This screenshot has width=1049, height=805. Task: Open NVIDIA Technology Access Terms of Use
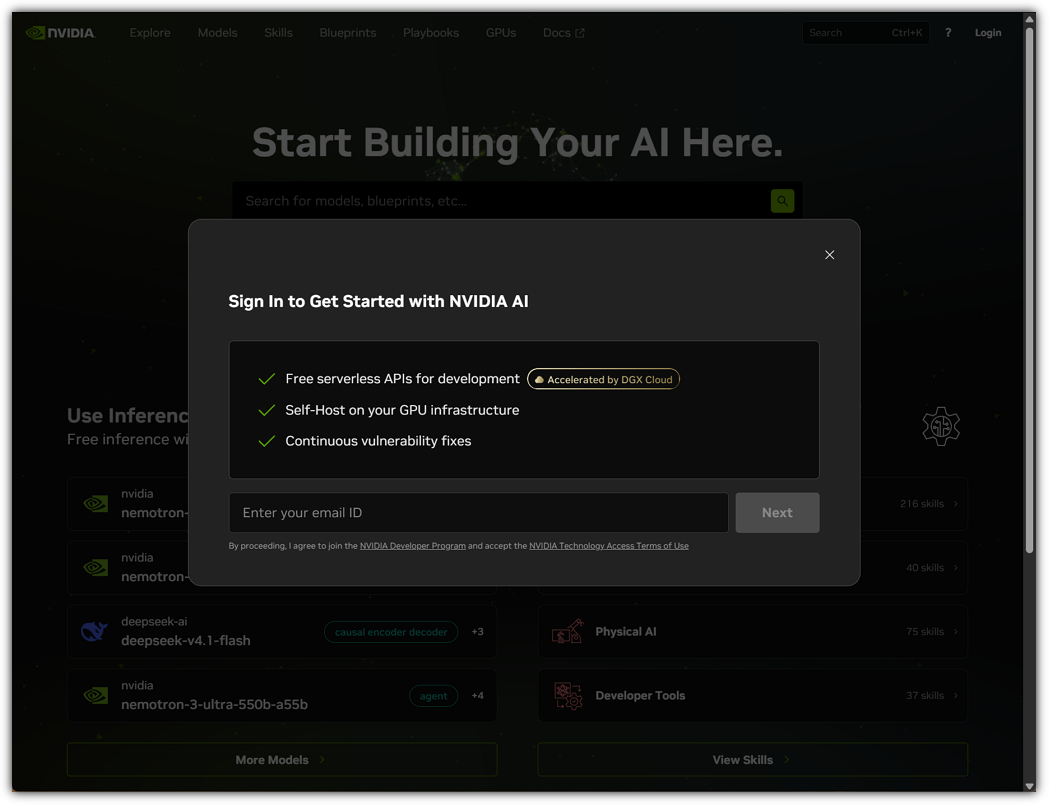point(609,546)
